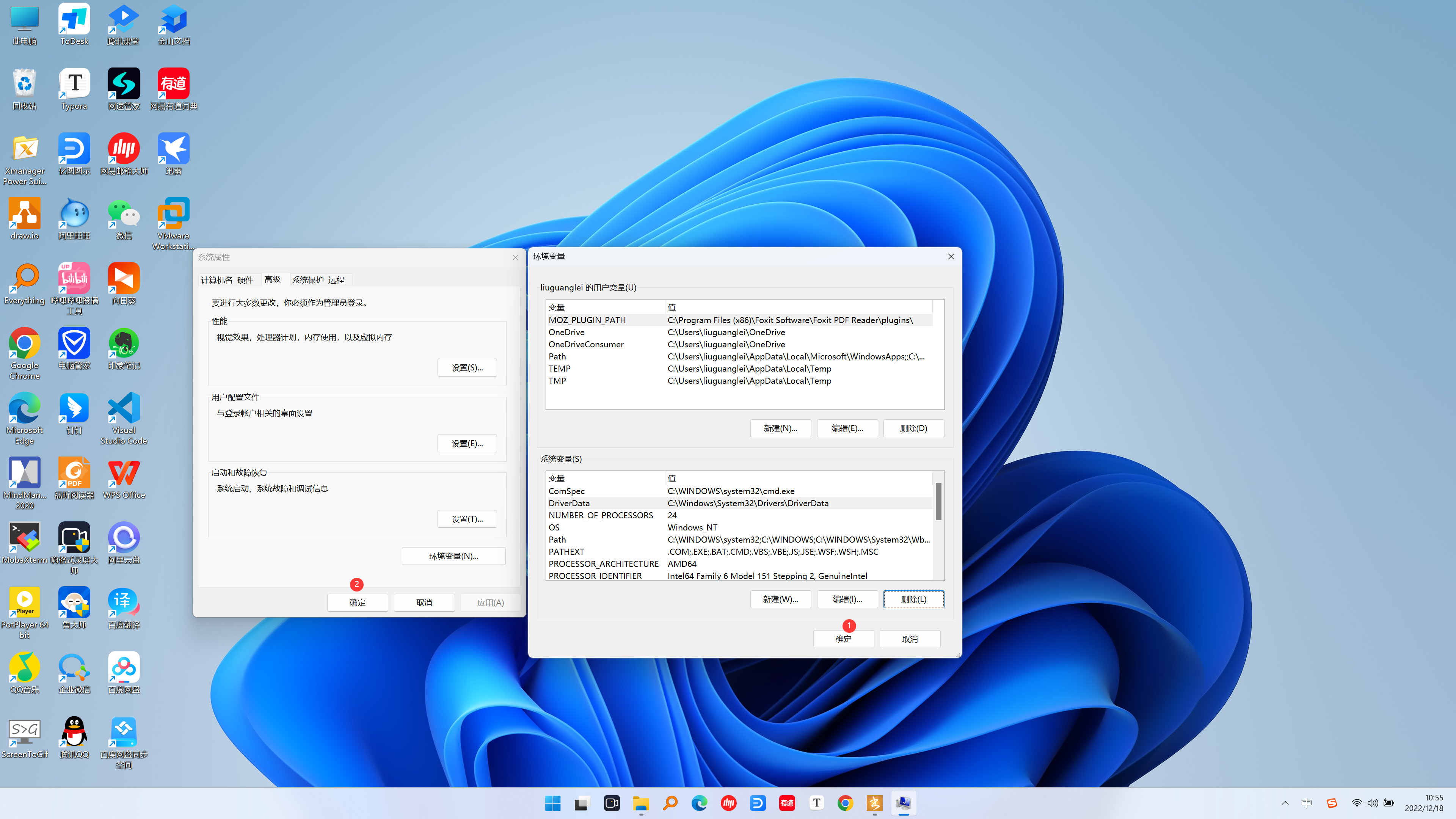Open Microsoft Edge desktop shortcut
Screen dimensions: 1456x819
point(24,419)
